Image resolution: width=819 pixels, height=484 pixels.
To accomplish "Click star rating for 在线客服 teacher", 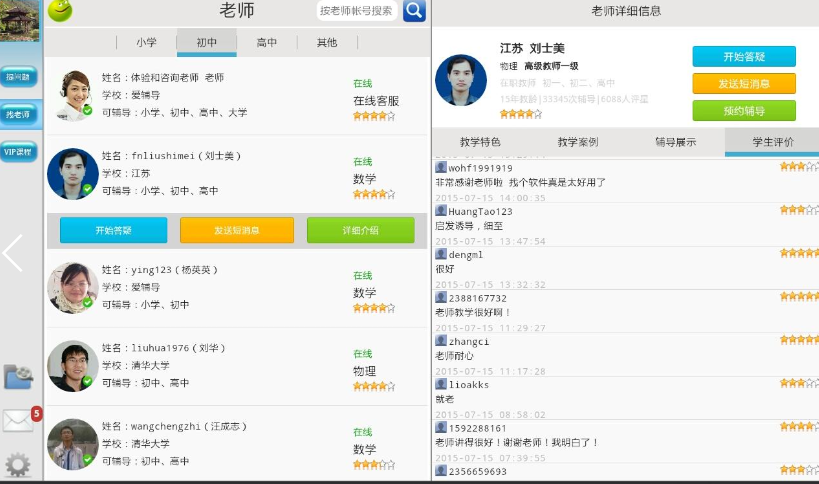I will 374,116.
